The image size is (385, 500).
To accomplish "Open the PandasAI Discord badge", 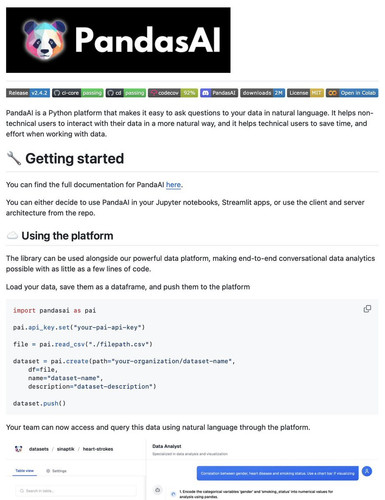I will [219, 93].
